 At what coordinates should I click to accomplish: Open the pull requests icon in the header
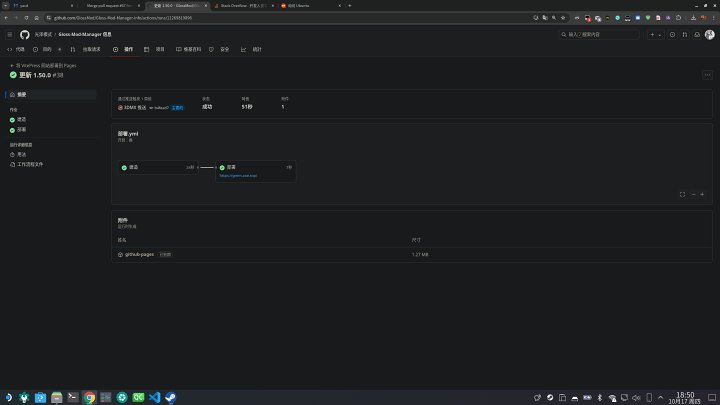[x=684, y=34]
